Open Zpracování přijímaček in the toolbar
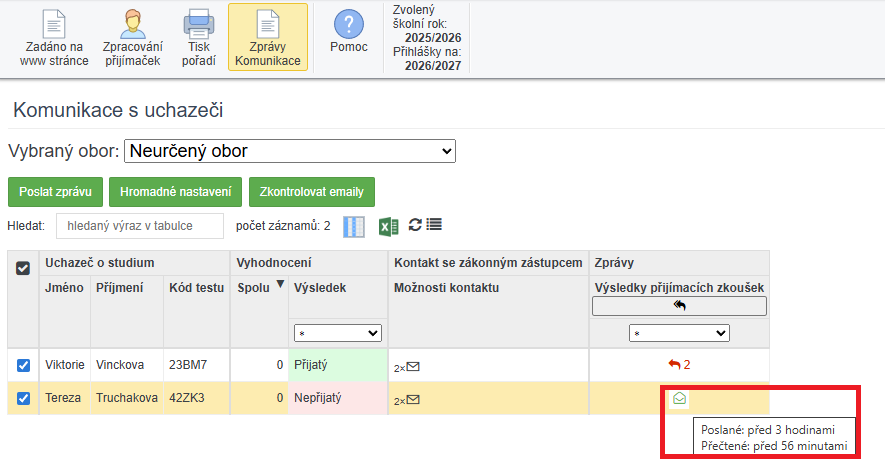885x468 pixels. pos(134,38)
